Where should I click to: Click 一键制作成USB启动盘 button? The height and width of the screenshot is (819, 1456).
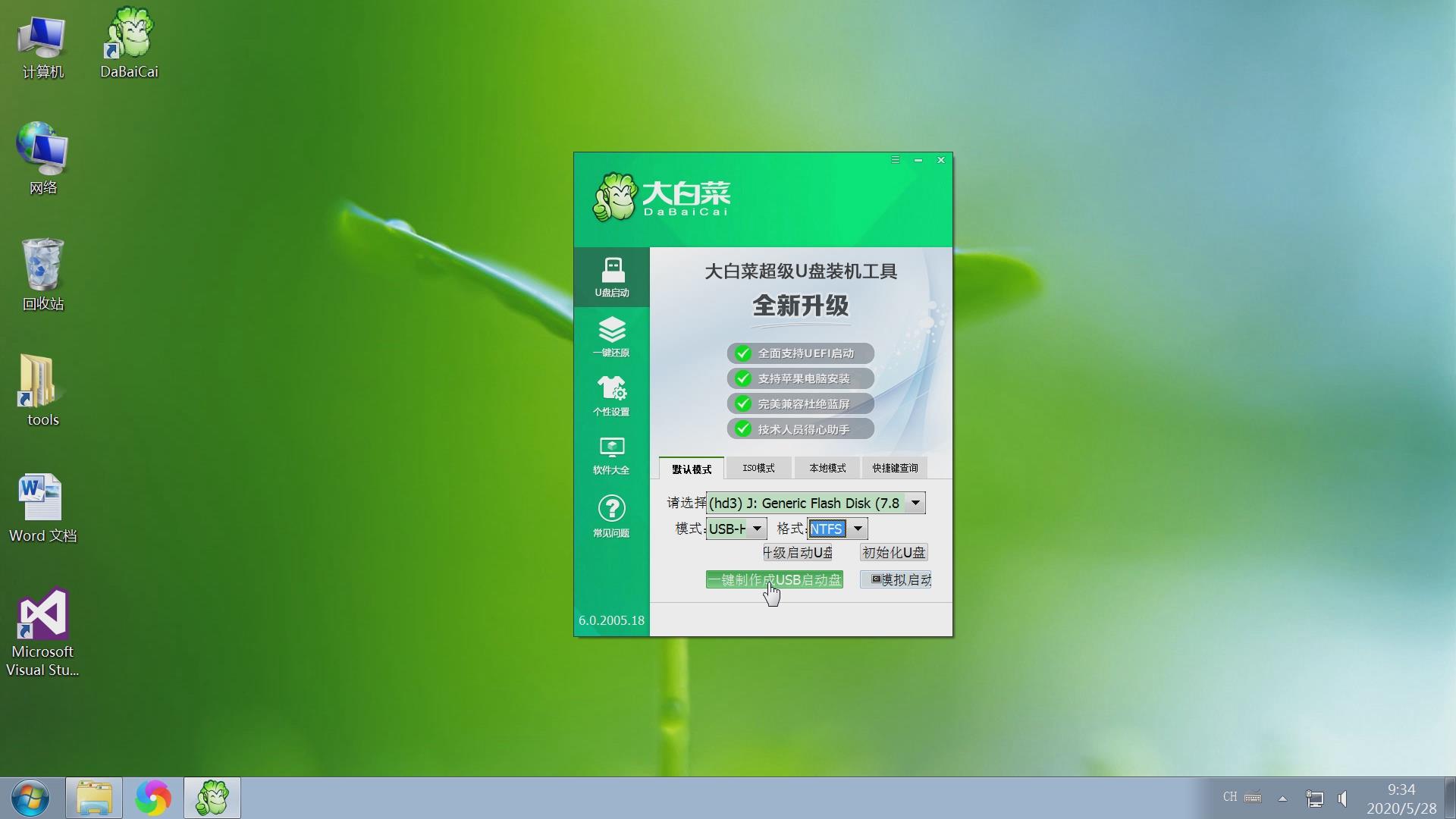(775, 579)
